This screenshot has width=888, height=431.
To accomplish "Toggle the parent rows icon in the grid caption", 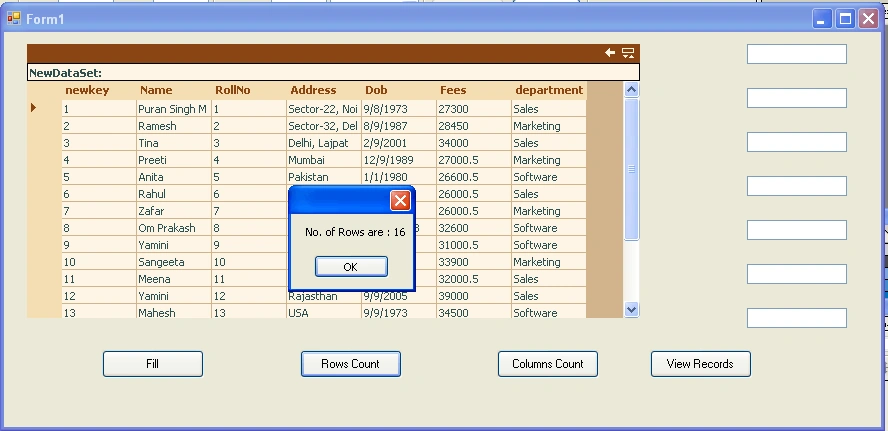I will [x=628, y=53].
